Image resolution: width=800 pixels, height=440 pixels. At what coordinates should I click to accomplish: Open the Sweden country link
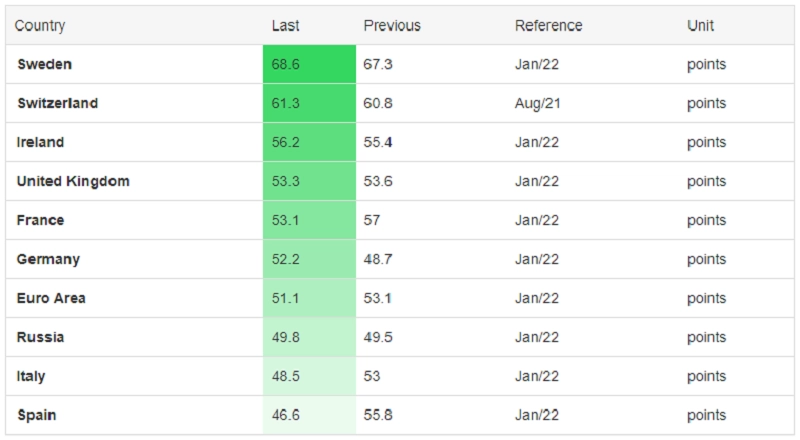click(x=44, y=64)
